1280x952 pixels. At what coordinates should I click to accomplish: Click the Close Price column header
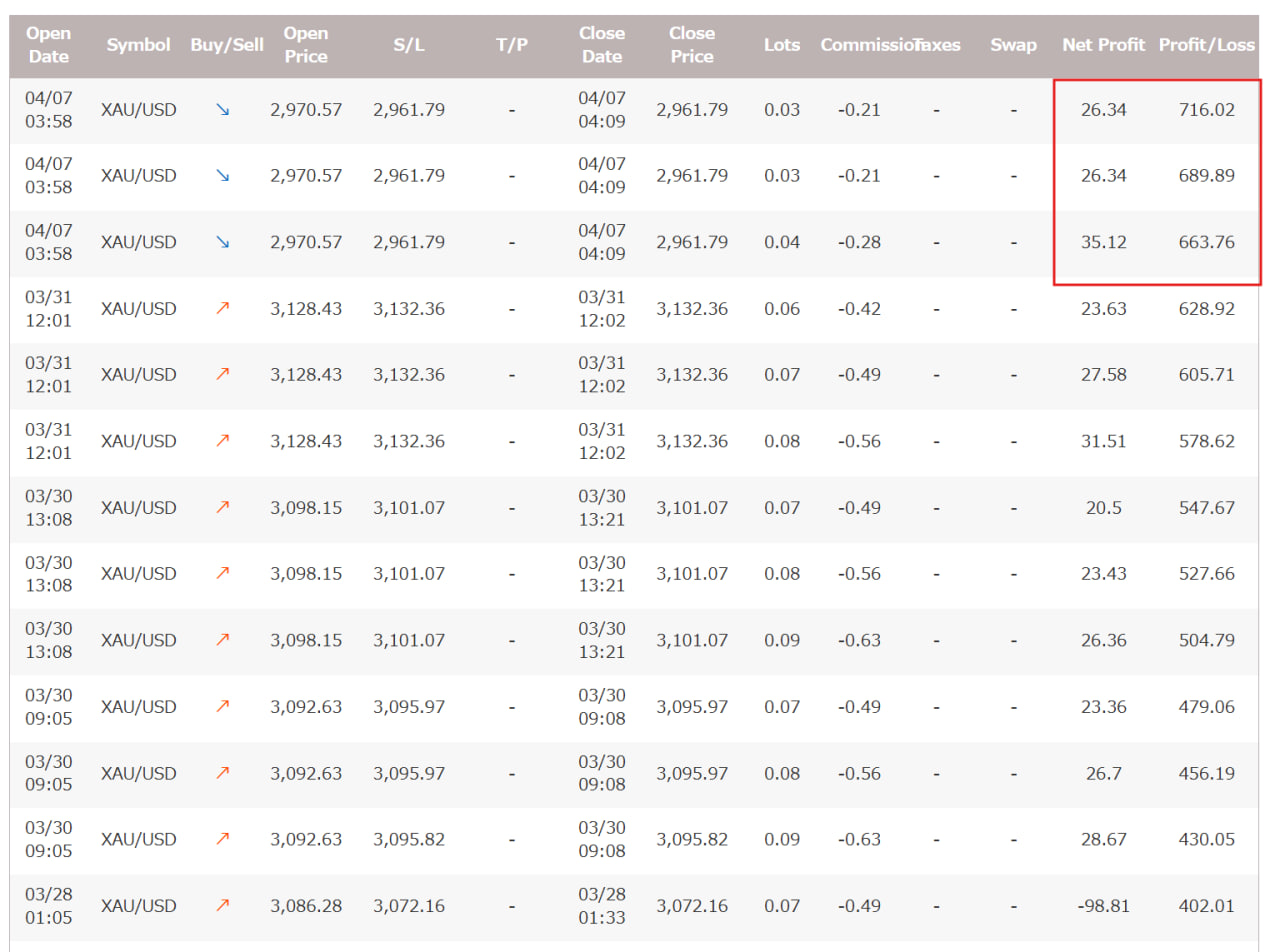pyautogui.click(x=692, y=45)
